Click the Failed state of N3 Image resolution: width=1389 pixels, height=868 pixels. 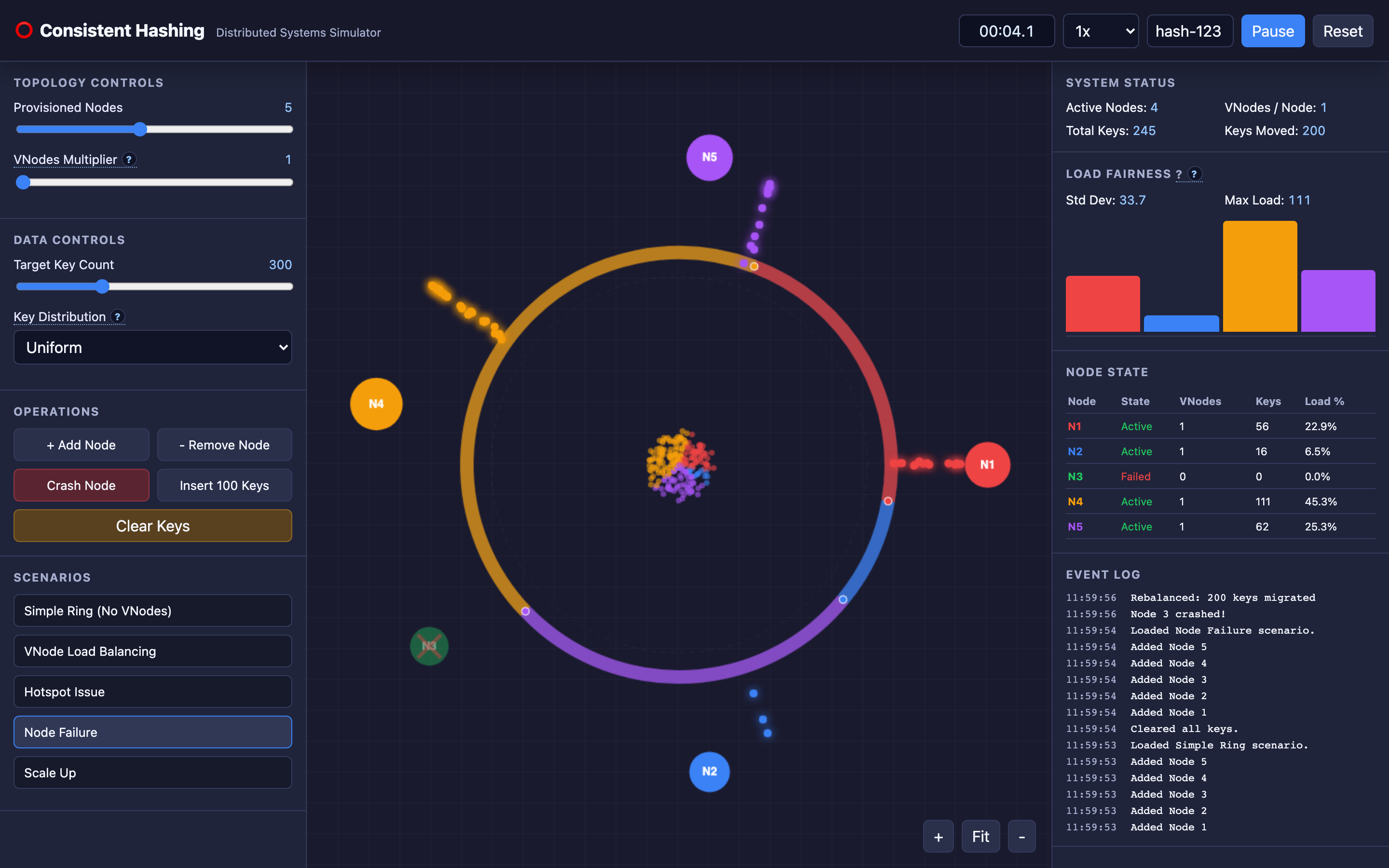[x=1135, y=476]
